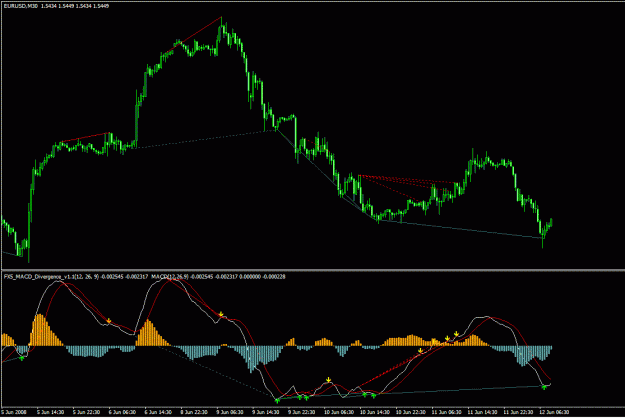Click yellow down arrow near 6 Jun 06:30
Image resolution: width=625 pixels, height=418 pixels.
(x=109, y=320)
